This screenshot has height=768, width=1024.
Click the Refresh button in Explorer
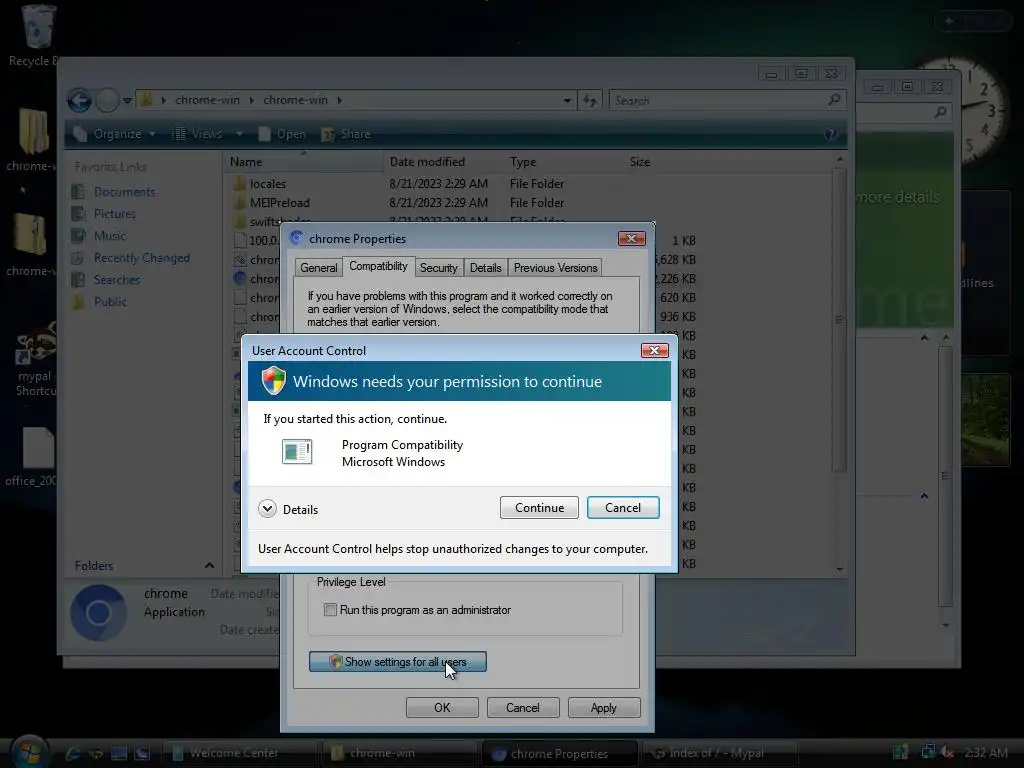590,101
